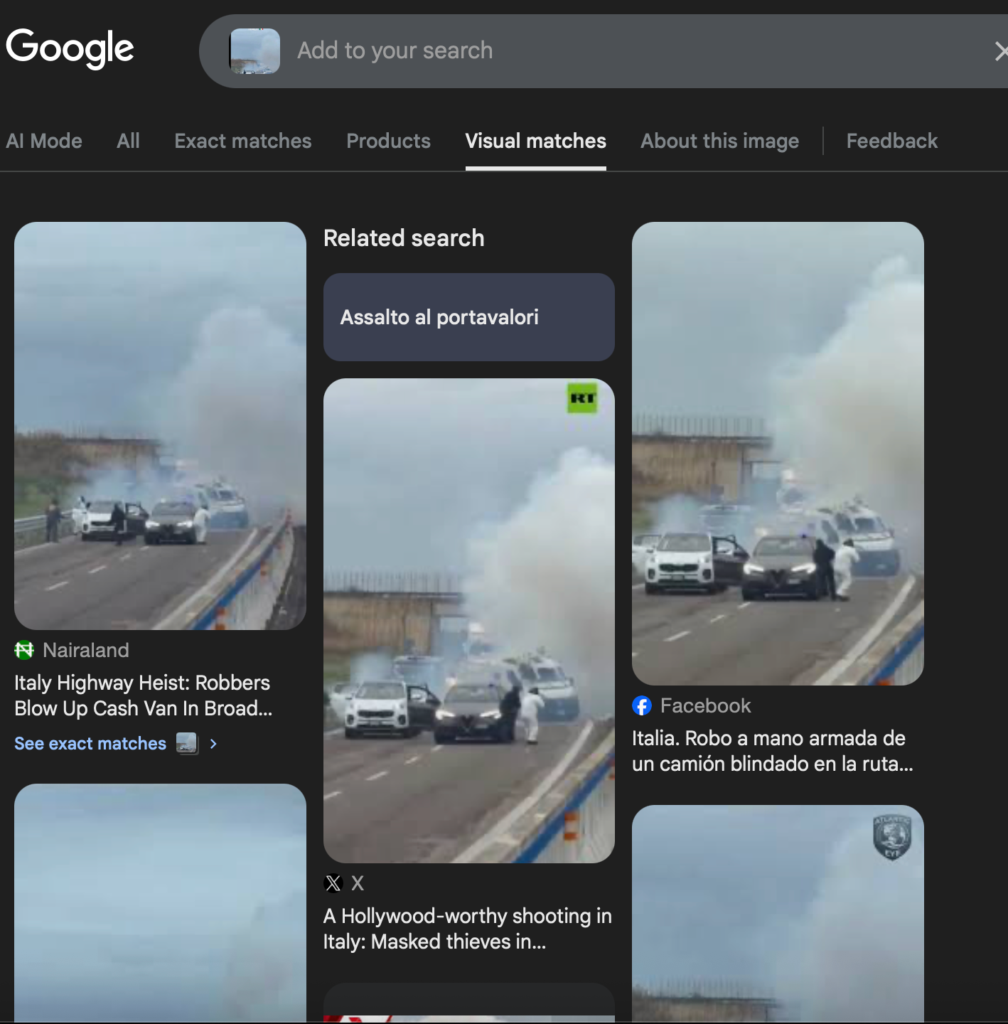The height and width of the screenshot is (1024, 1008).
Task: Click the small image icon beside See exact matches
Action: [x=187, y=743]
